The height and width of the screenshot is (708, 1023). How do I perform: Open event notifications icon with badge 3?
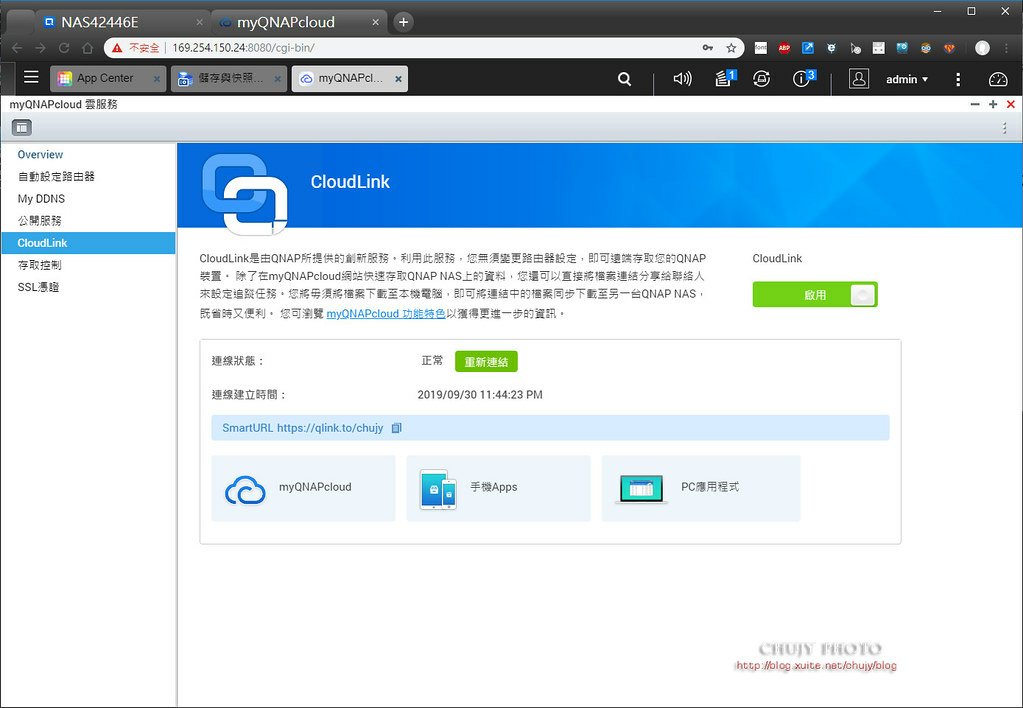pyautogui.click(x=803, y=78)
